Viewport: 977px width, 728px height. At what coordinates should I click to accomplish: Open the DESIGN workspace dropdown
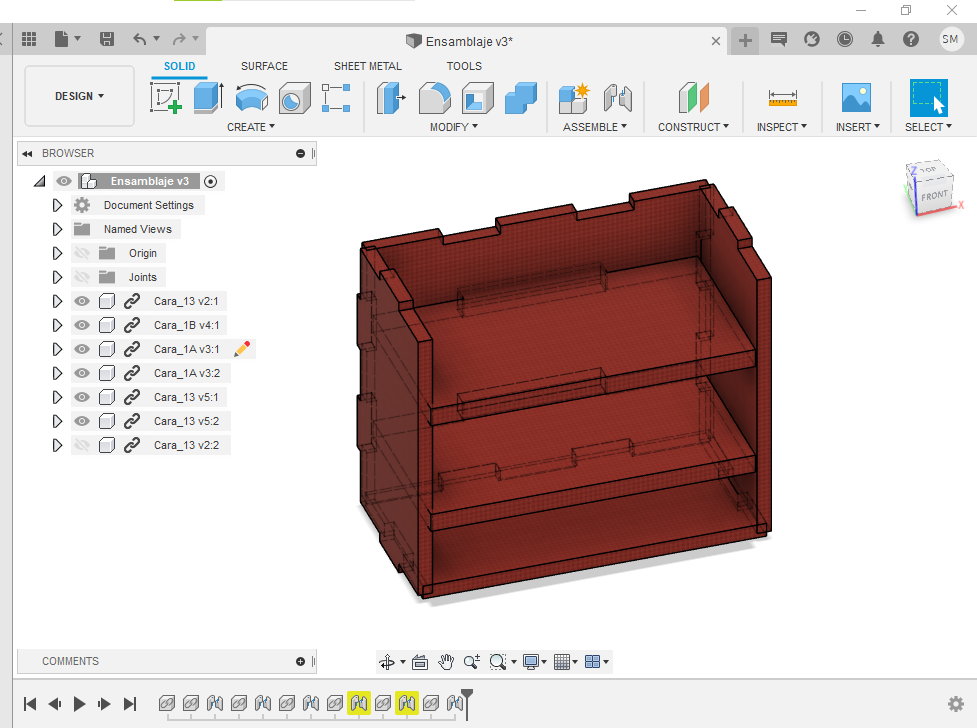pos(79,96)
